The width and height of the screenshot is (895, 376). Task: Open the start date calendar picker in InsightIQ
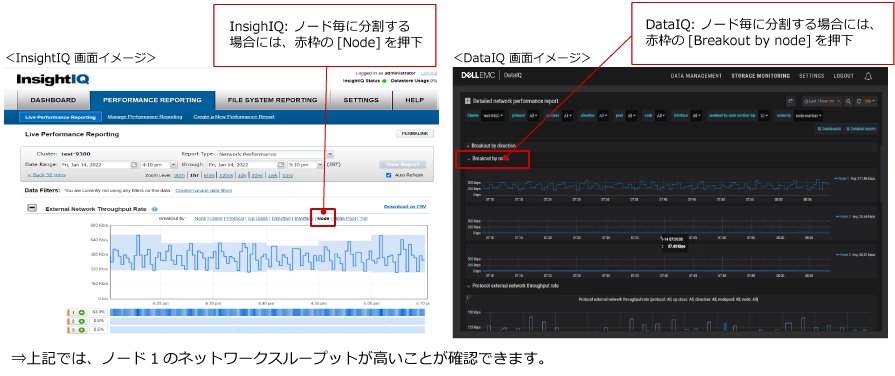(135, 165)
